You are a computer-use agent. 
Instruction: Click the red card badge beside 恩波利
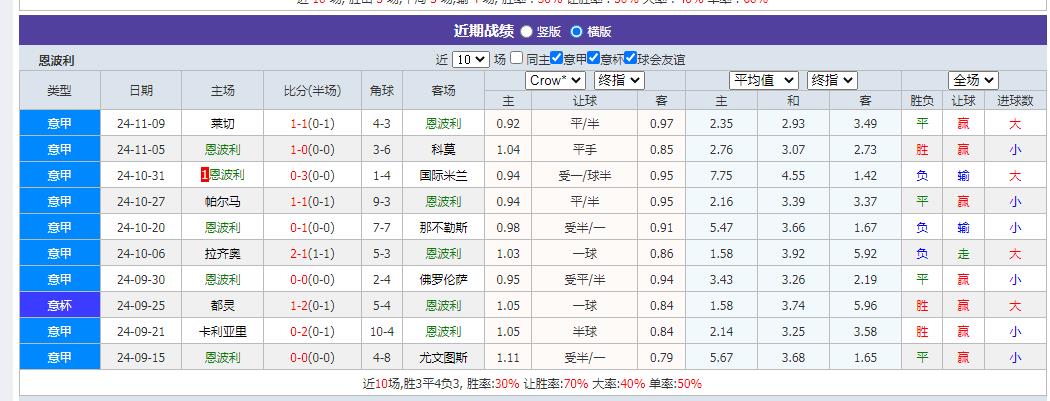(x=205, y=175)
